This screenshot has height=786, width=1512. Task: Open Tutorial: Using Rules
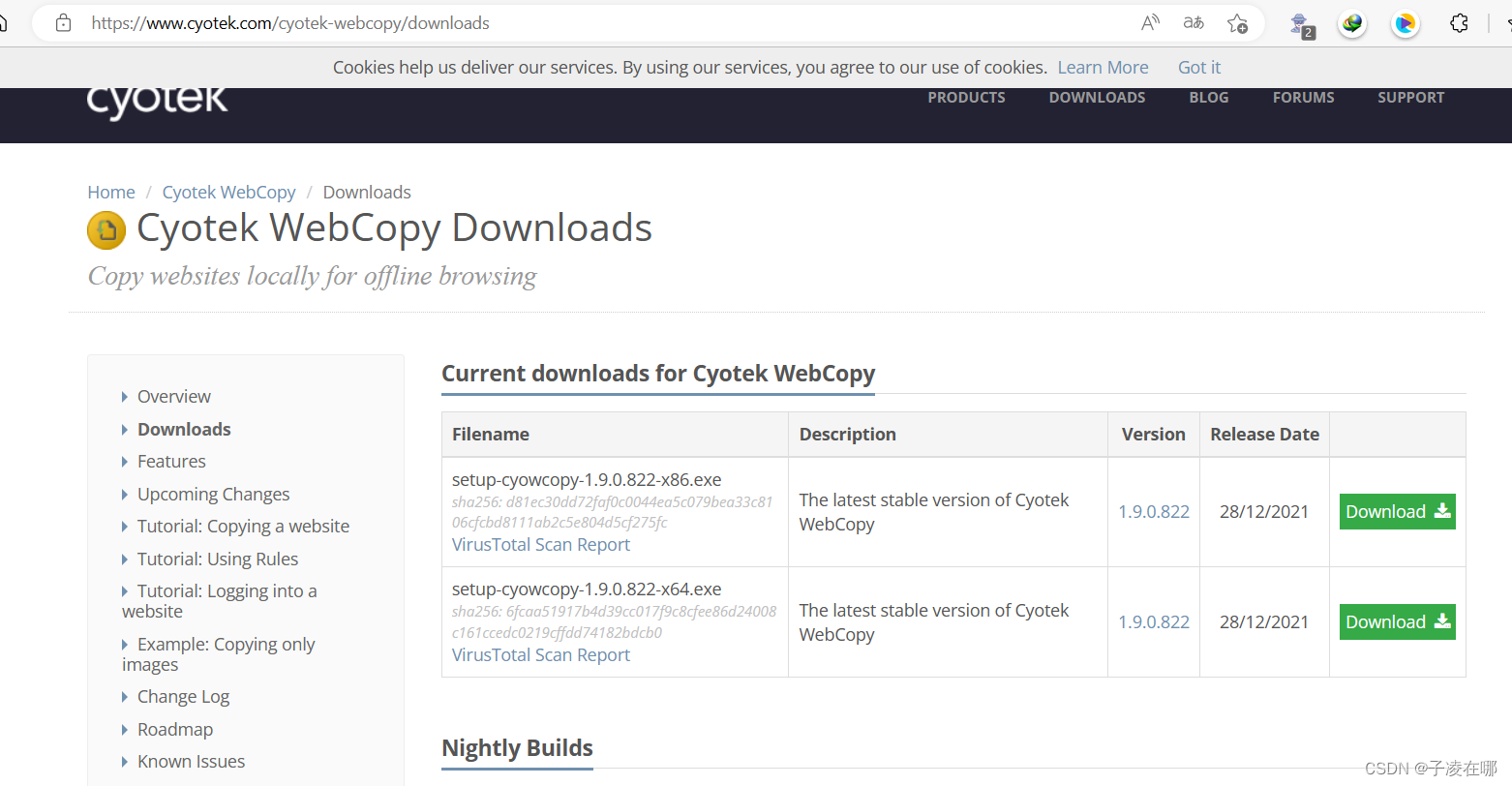pyautogui.click(x=218, y=559)
